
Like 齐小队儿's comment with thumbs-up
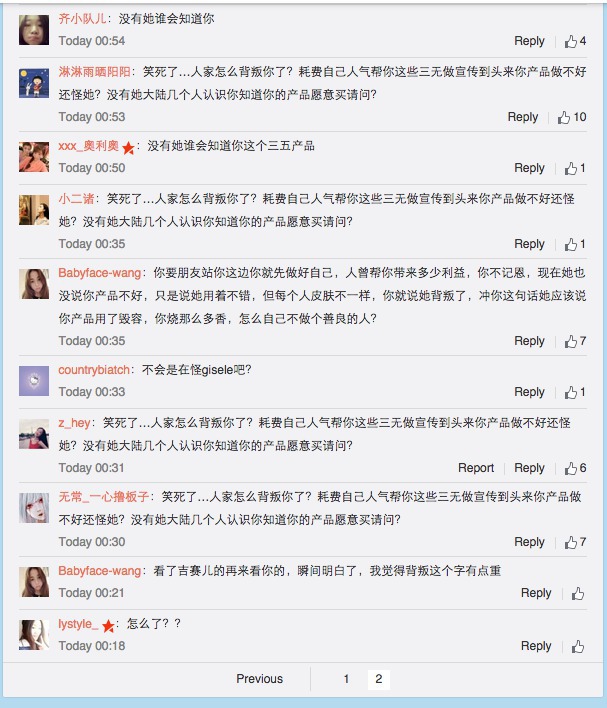click(x=571, y=42)
